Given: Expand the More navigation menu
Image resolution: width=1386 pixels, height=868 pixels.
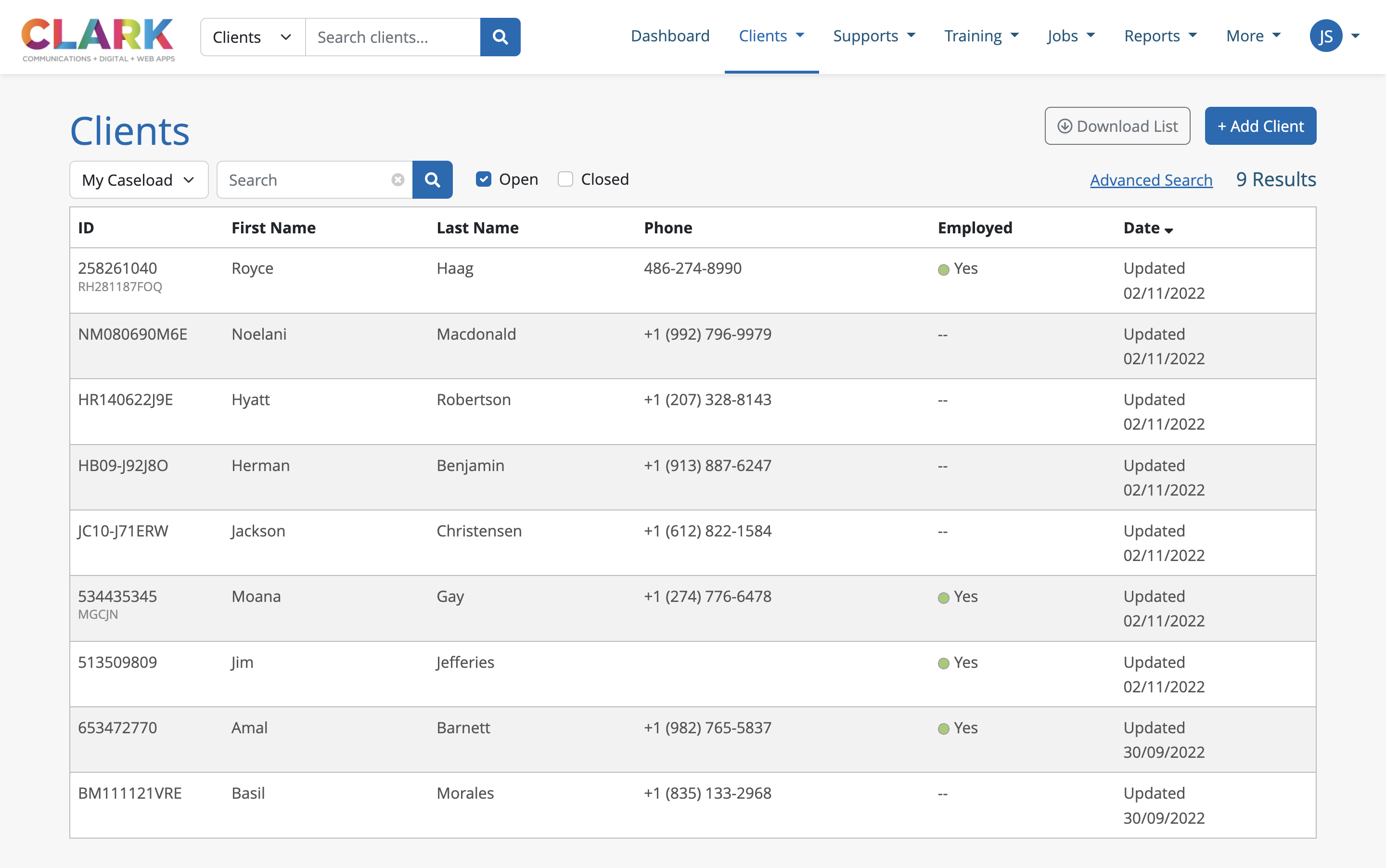Looking at the screenshot, I should coord(1253,36).
